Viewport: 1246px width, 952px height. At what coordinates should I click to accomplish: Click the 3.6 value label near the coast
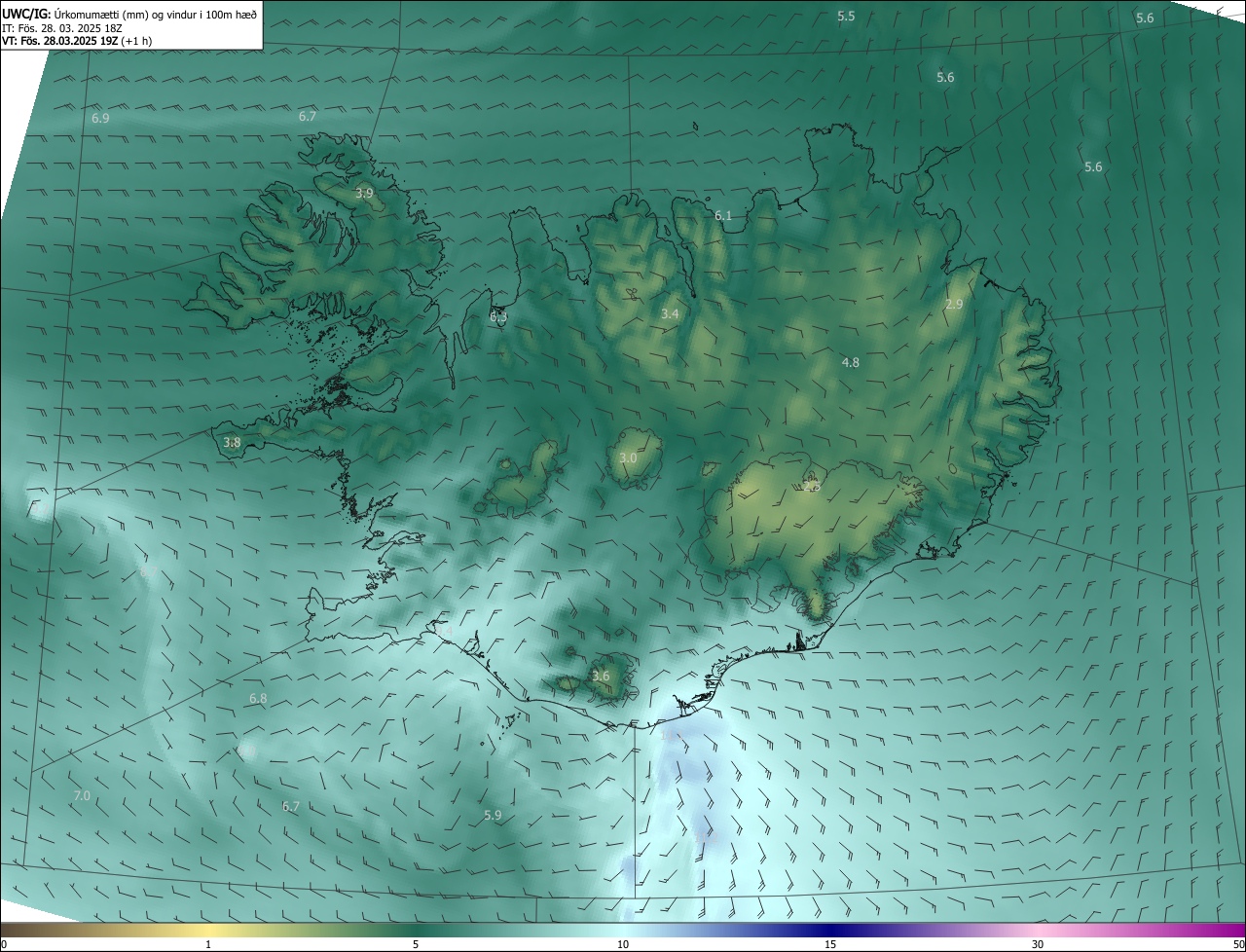[x=601, y=677]
